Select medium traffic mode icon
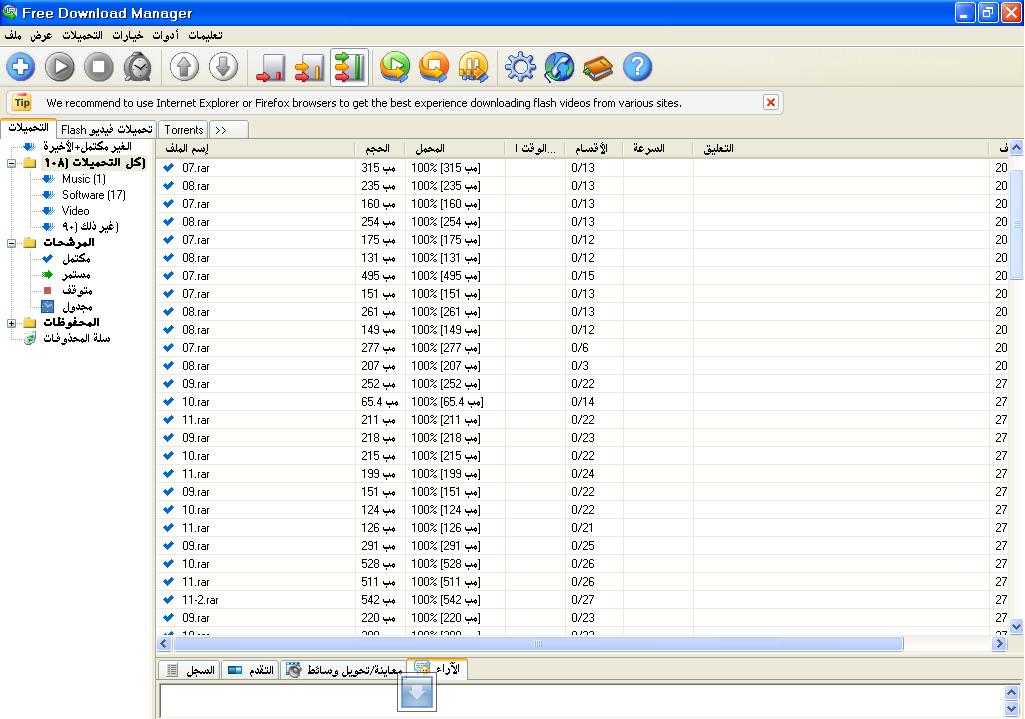This screenshot has width=1025, height=719. 310,67
